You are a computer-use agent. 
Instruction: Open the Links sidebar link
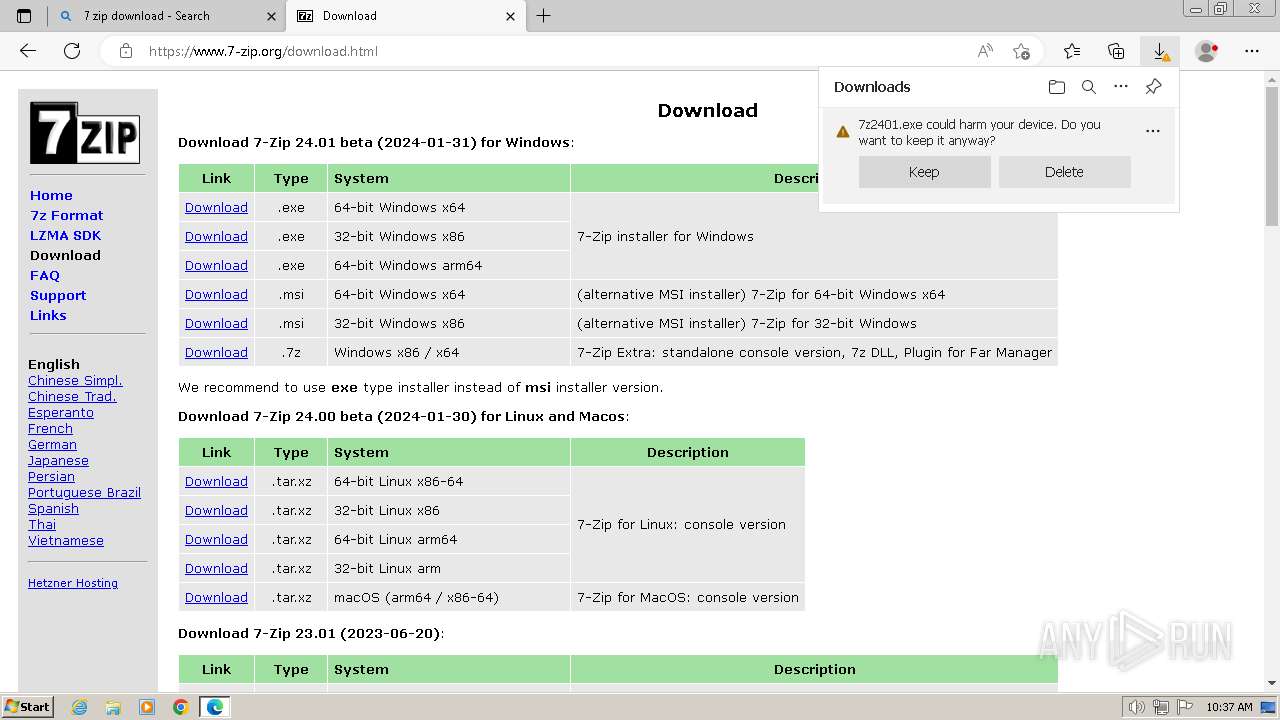click(48, 315)
